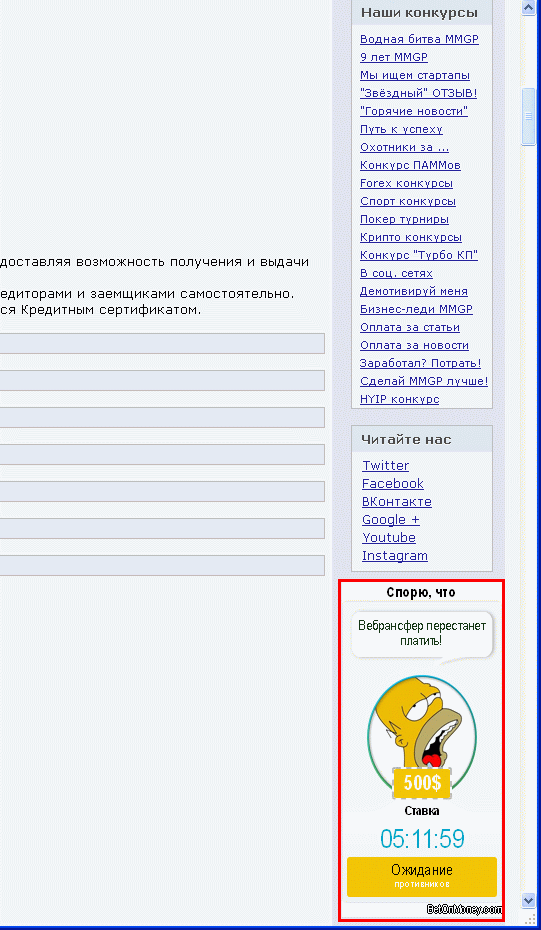Open the Водная битва MMGP contest link
The width and height of the screenshot is (541, 930).
(x=419, y=40)
